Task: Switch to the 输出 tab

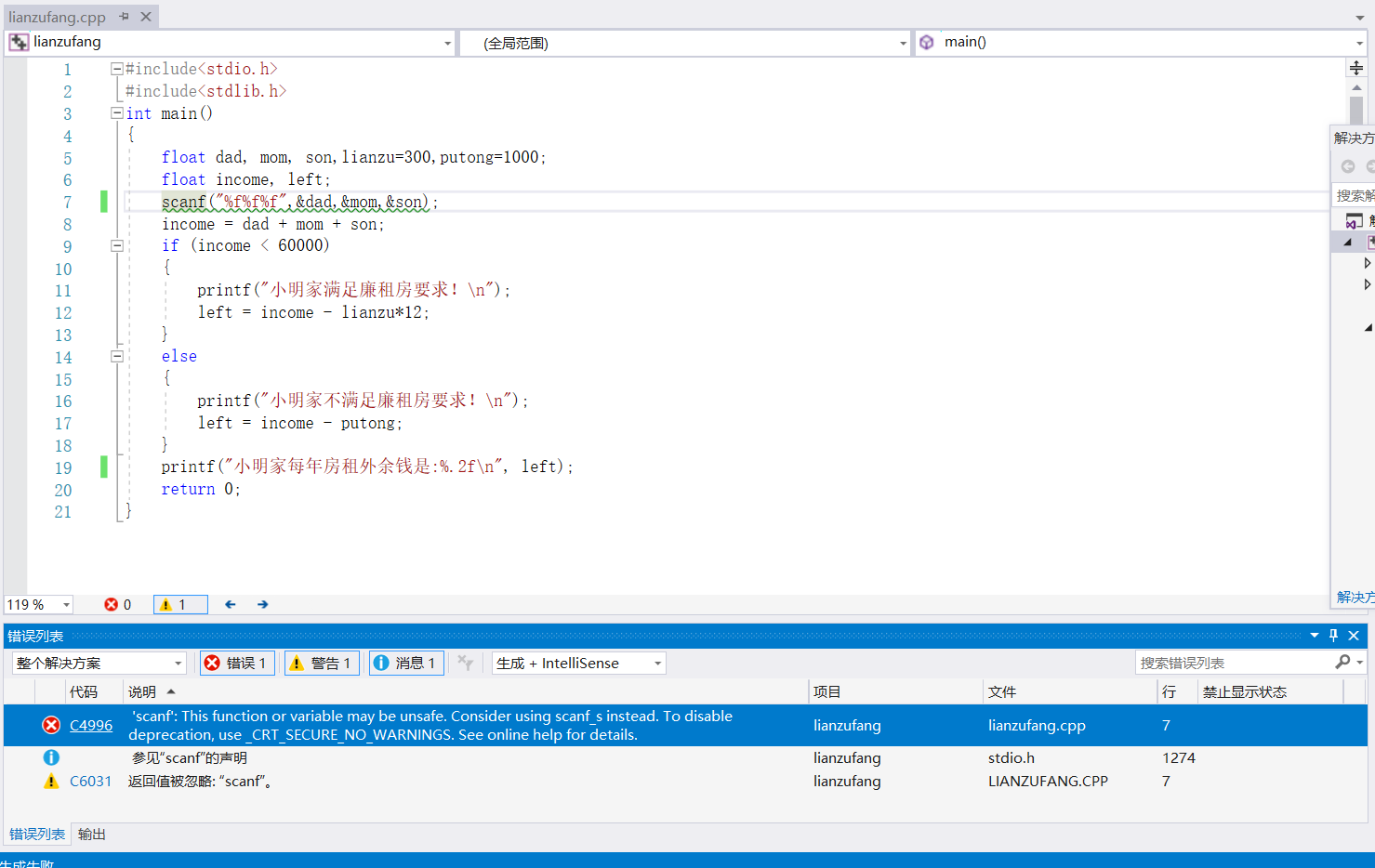Action: pos(90,834)
